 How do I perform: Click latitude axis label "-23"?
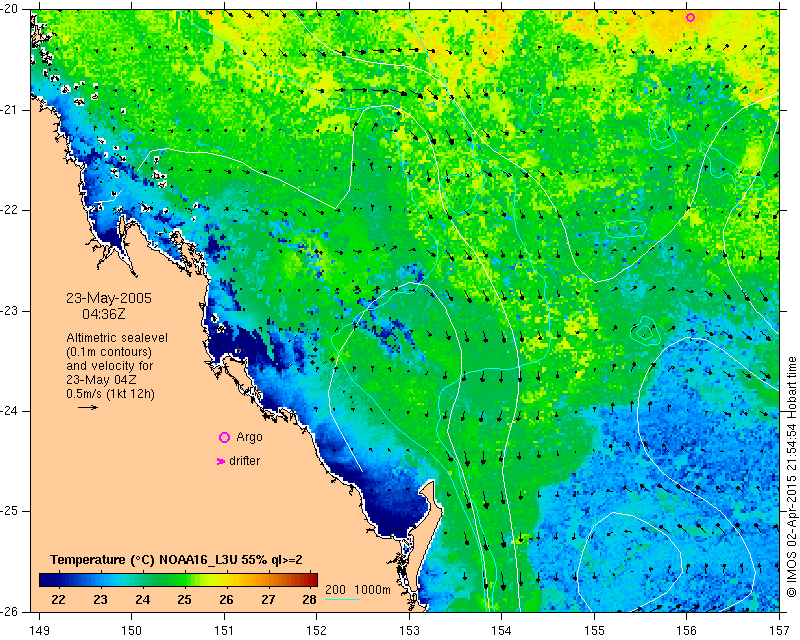pyautogui.click(x=9, y=311)
